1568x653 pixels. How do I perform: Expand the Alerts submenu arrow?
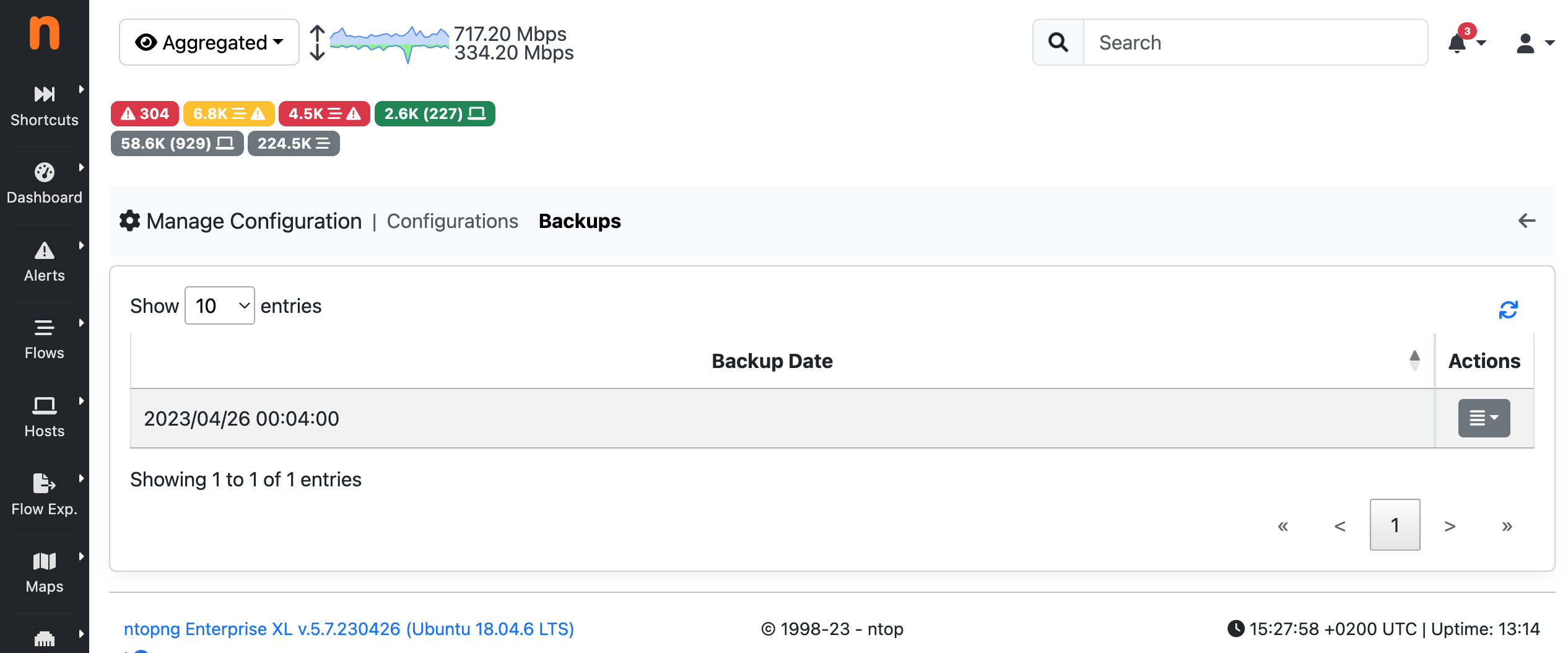[81, 245]
